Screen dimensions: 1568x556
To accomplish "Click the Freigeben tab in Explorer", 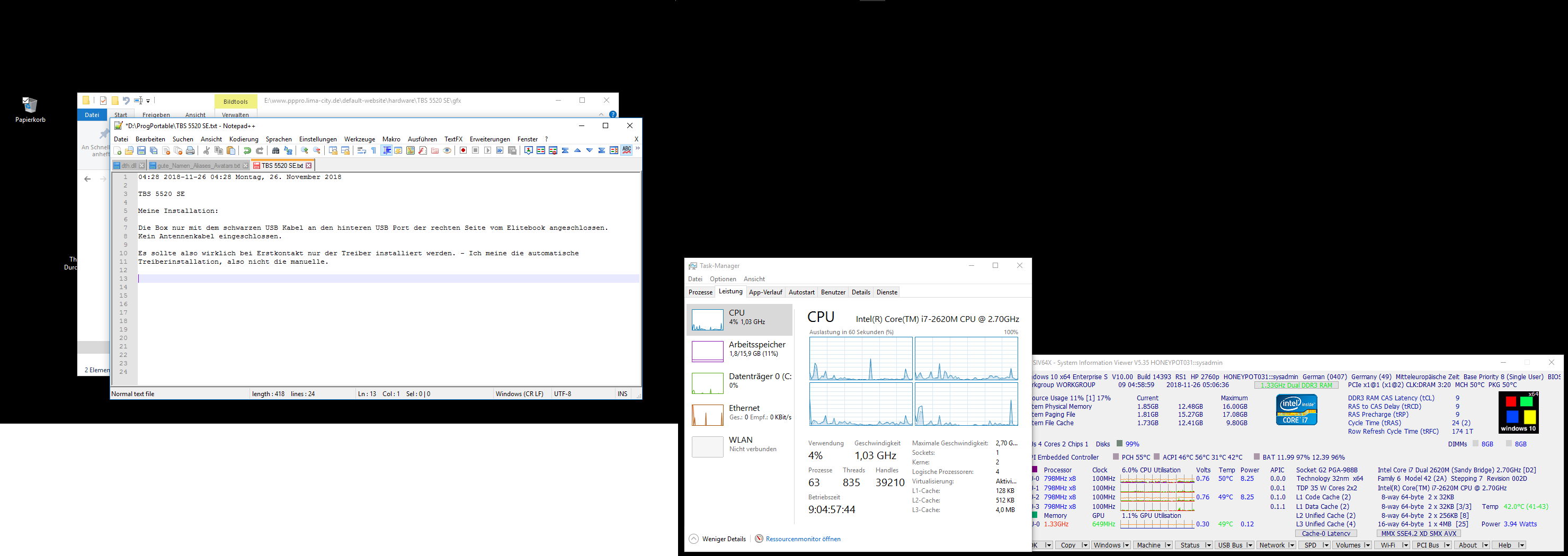I will (156, 114).
